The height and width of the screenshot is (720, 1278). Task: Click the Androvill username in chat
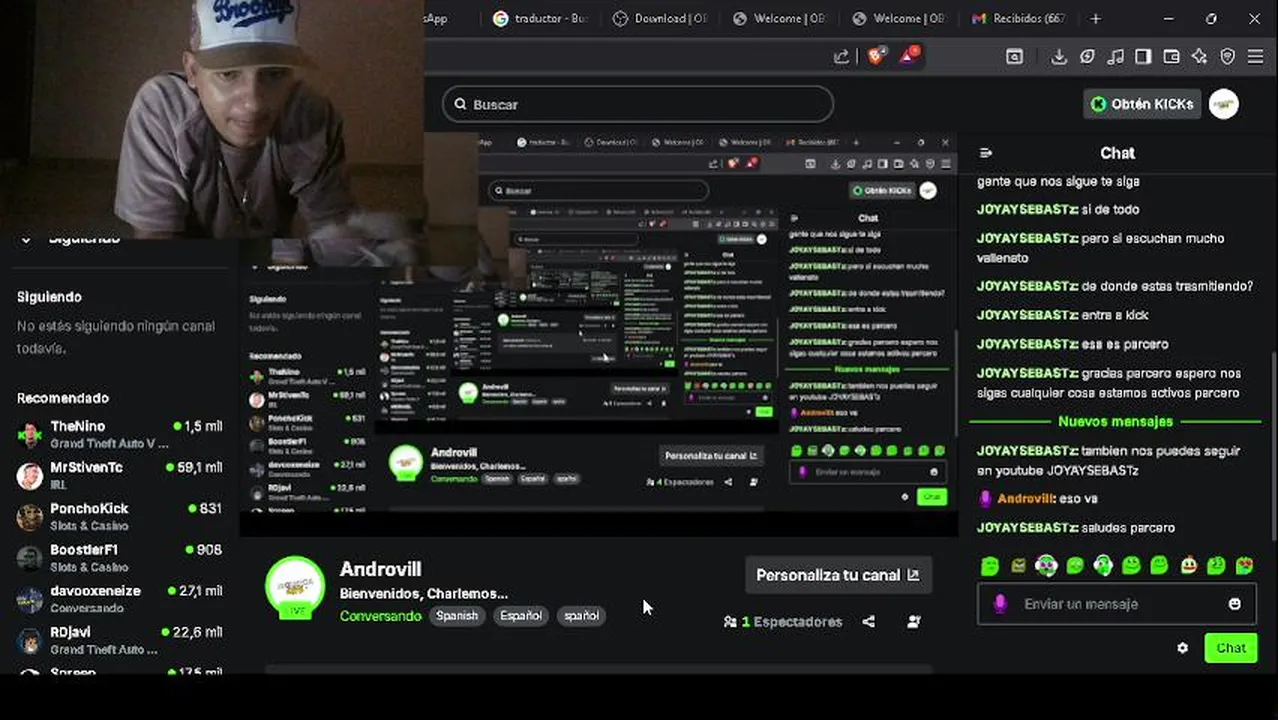pos(1025,498)
